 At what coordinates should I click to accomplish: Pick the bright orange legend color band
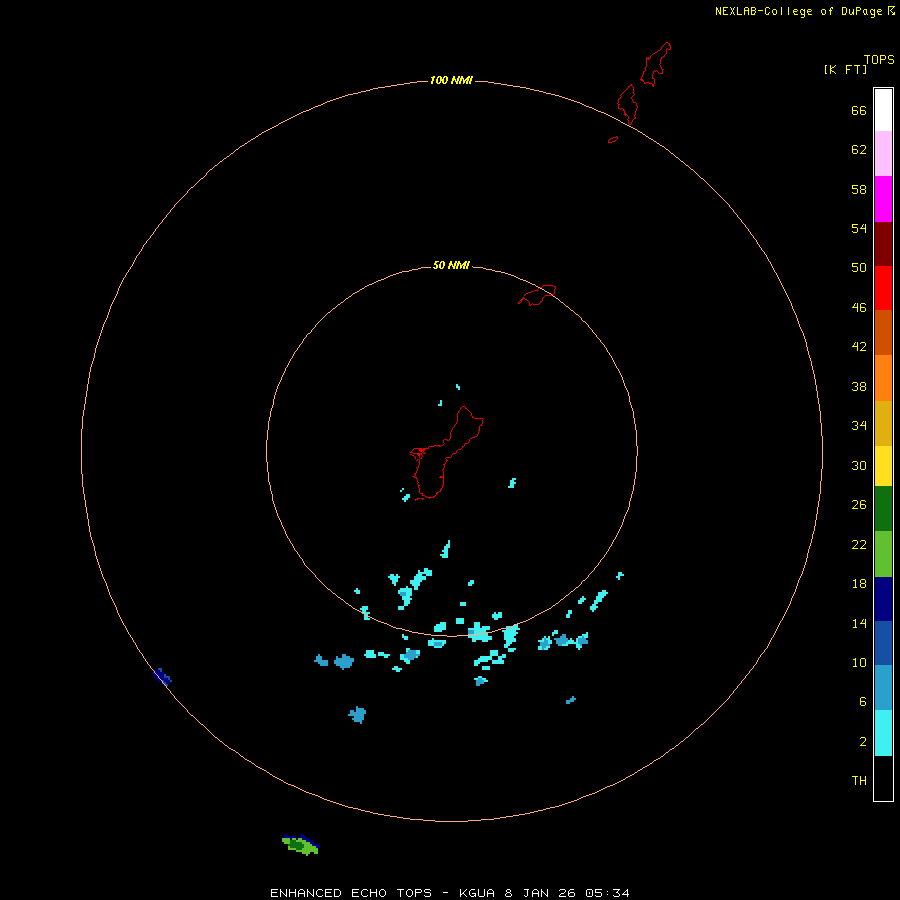tap(883, 378)
